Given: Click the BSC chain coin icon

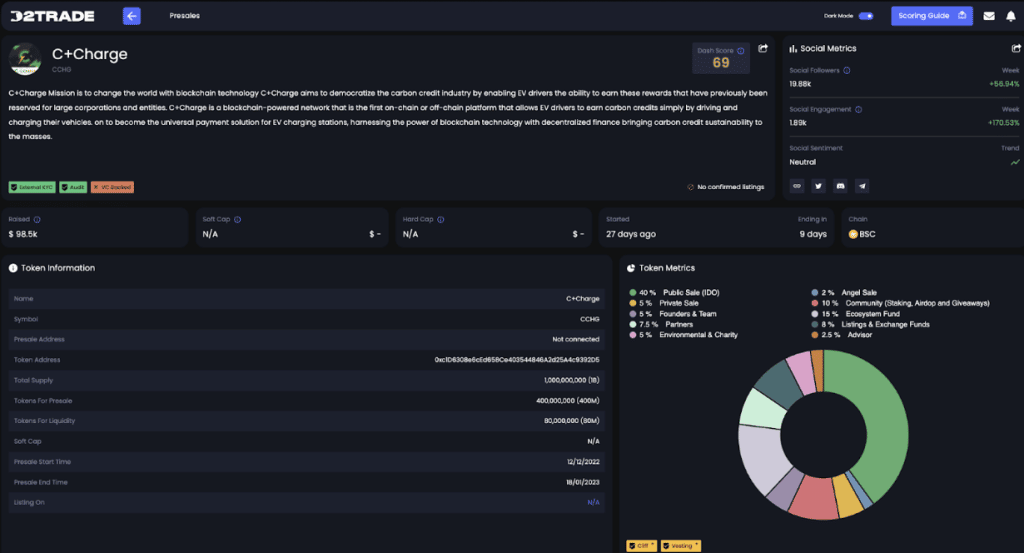Looking at the screenshot, I should 853,234.
